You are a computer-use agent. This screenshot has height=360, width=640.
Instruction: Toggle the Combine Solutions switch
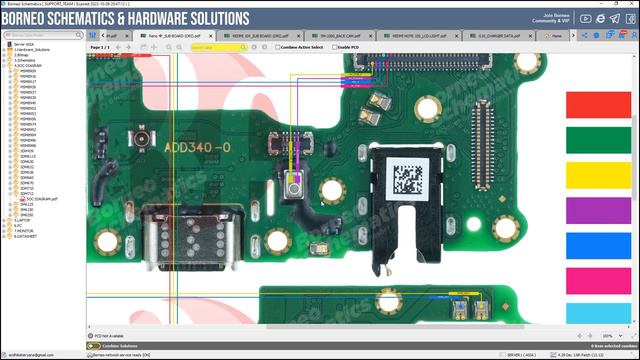[x=94, y=346]
